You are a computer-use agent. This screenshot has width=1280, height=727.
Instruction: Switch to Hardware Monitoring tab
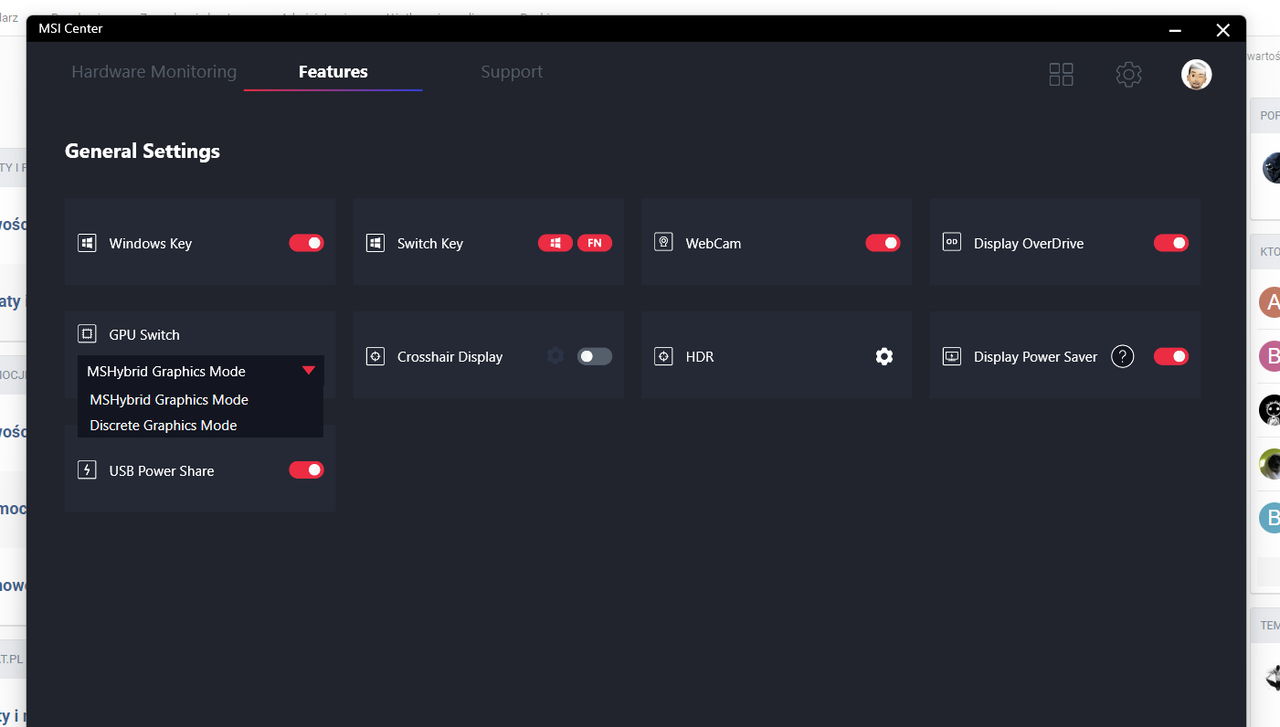click(x=154, y=72)
